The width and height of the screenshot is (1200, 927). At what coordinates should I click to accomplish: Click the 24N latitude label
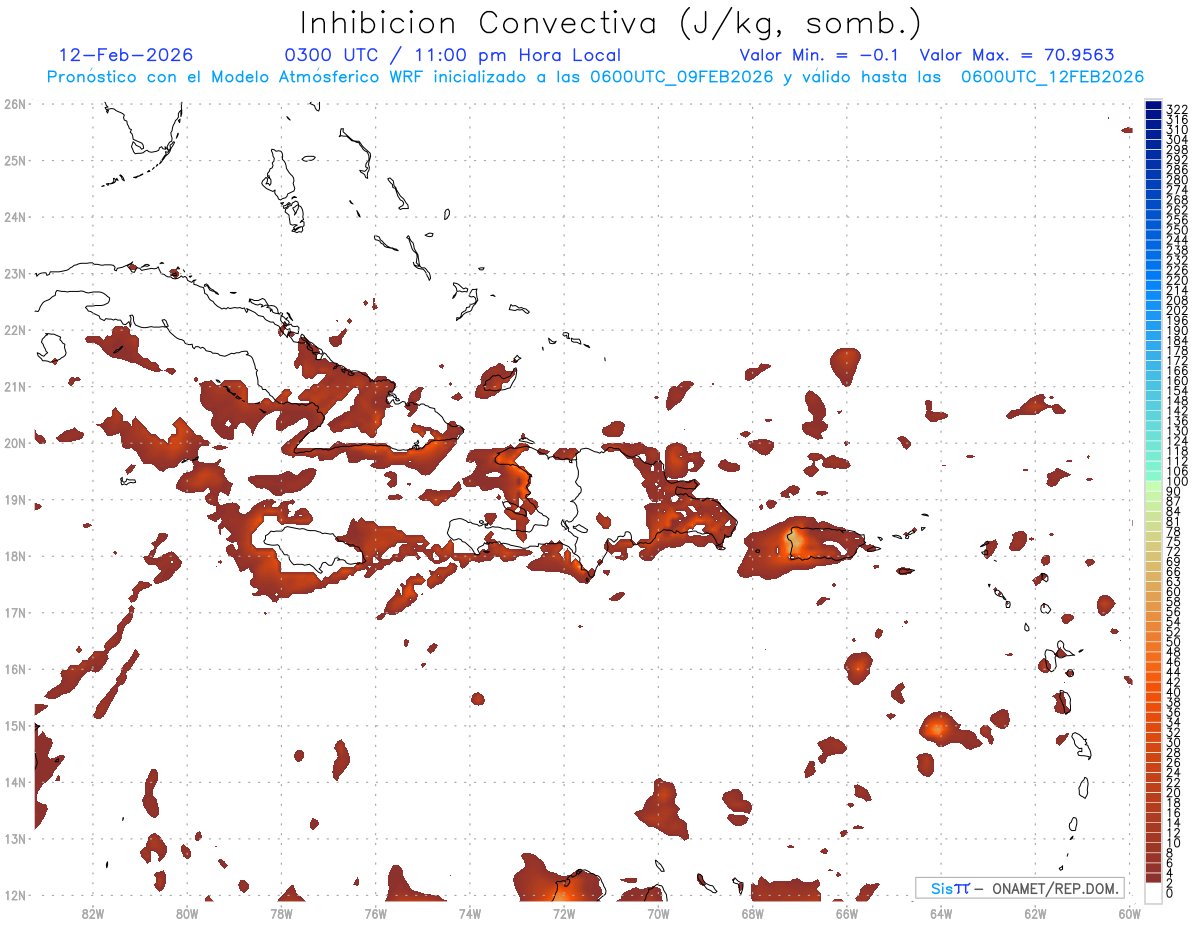pyautogui.click(x=15, y=217)
